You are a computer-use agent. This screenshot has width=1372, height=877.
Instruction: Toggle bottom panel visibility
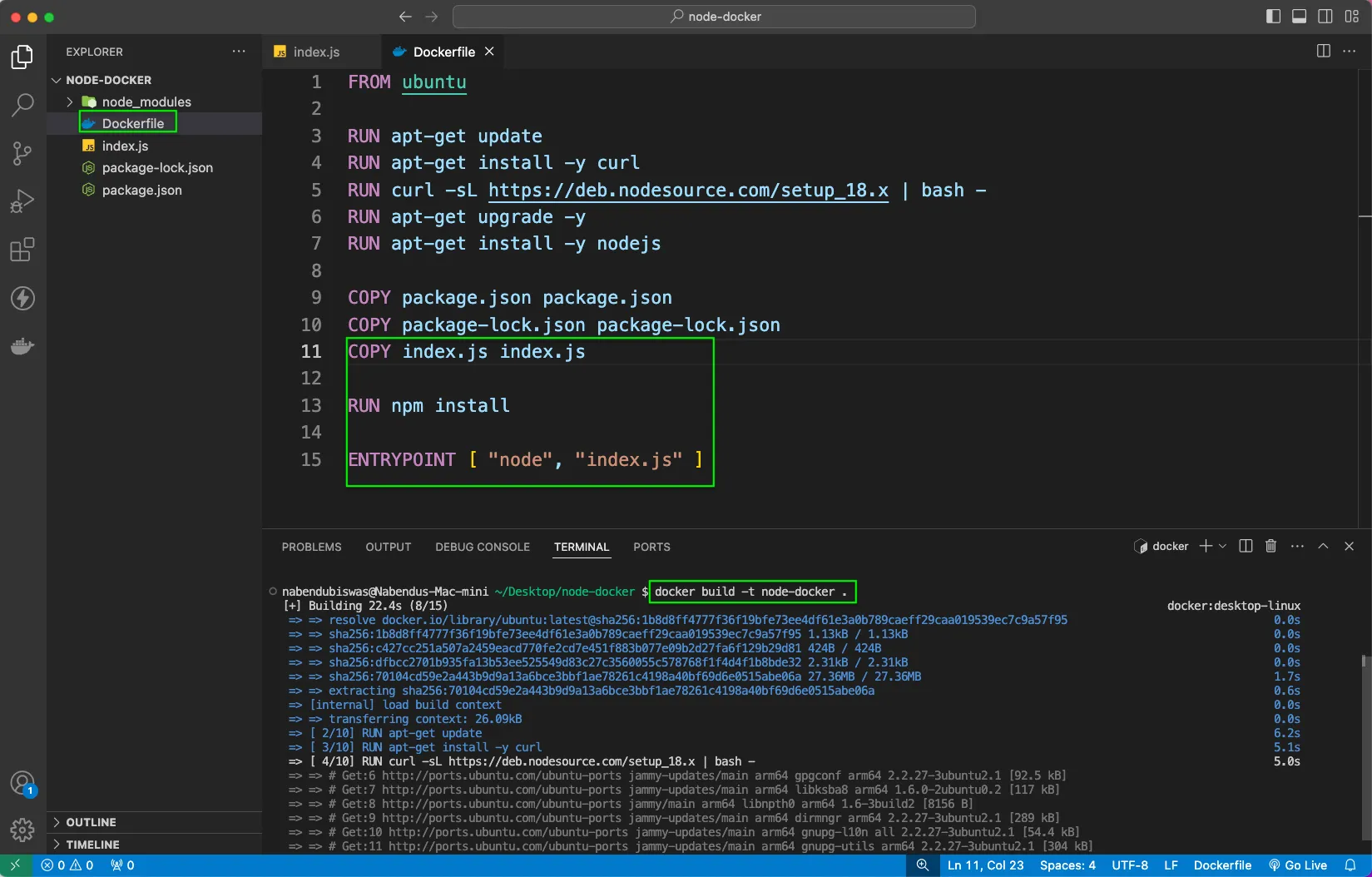1299,17
